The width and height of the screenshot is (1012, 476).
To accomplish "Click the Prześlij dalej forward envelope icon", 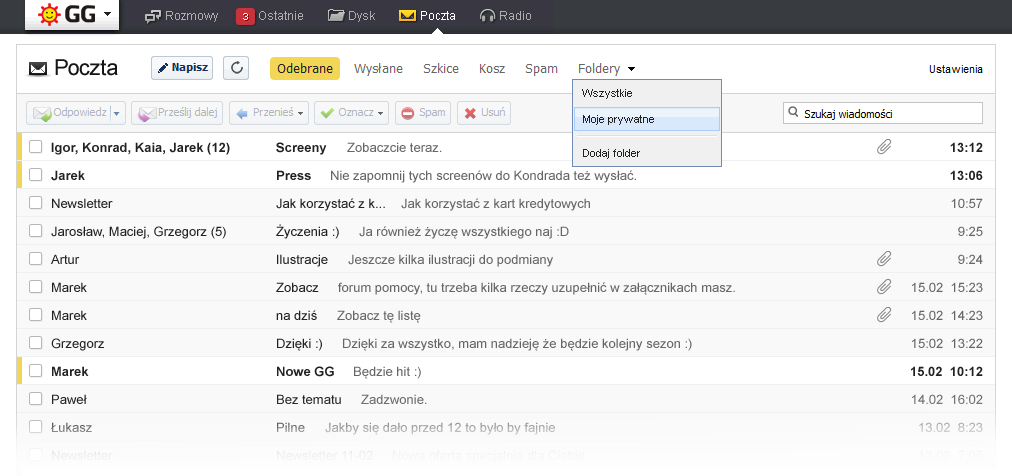I will pyautogui.click(x=147, y=114).
